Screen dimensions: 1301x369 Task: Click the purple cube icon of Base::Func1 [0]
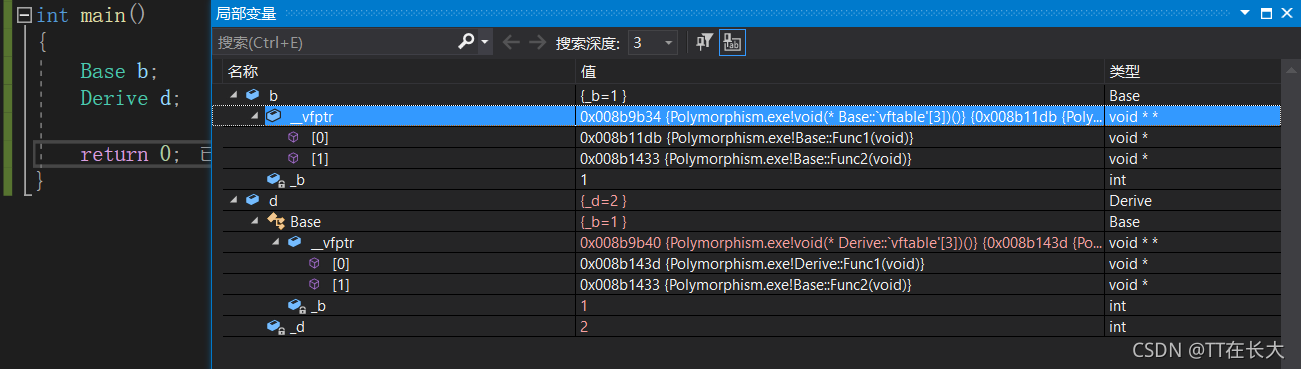coord(293,137)
